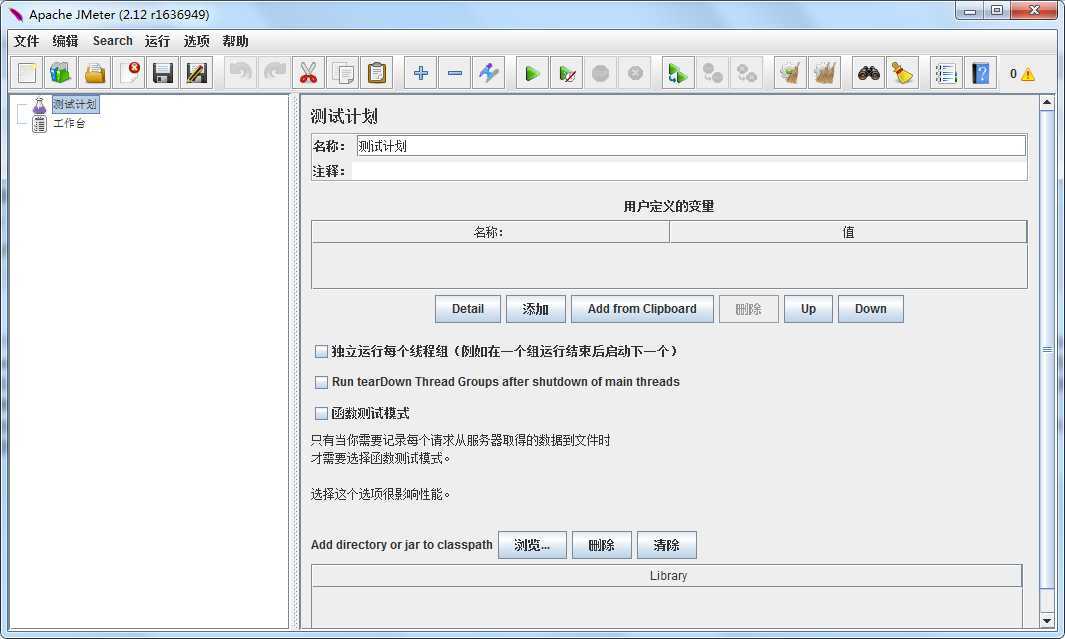Toggle the 函数测试模式 checkbox
The width and height of the screenshot is (1065, 639).
click(321, 413)
